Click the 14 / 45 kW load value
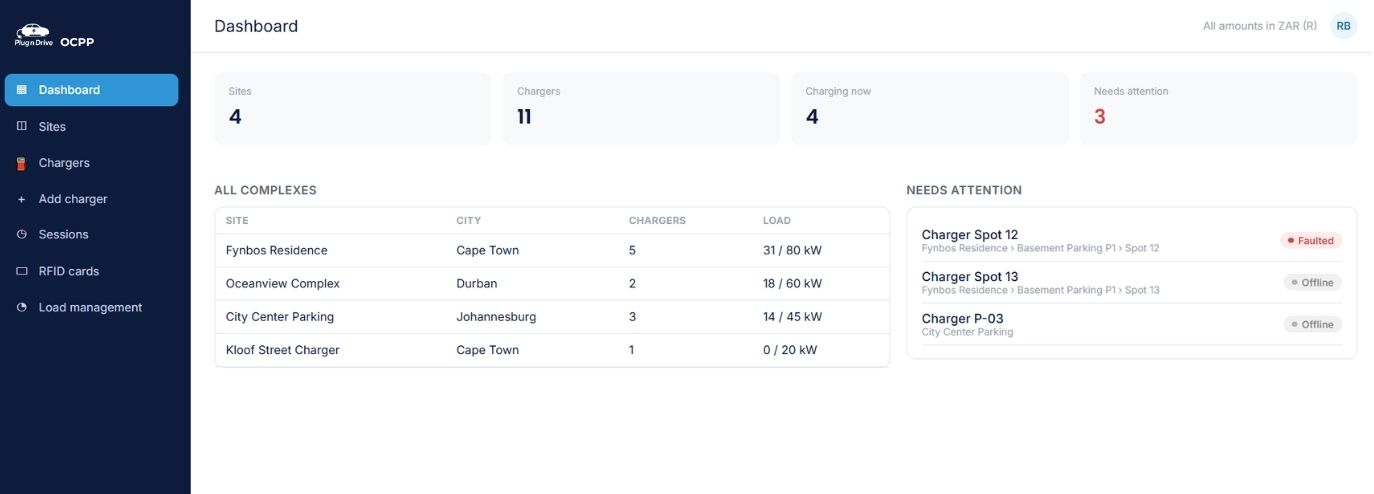Viewport: 1374px width, 494px height. pos(792,317)
